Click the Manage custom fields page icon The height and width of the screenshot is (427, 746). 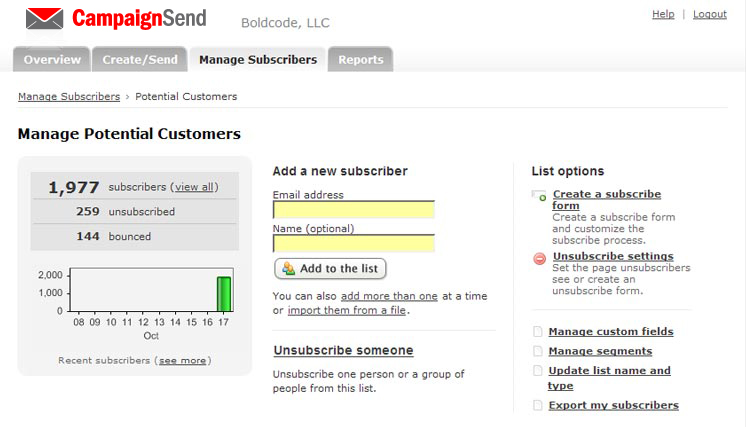[x=538, y=332]
